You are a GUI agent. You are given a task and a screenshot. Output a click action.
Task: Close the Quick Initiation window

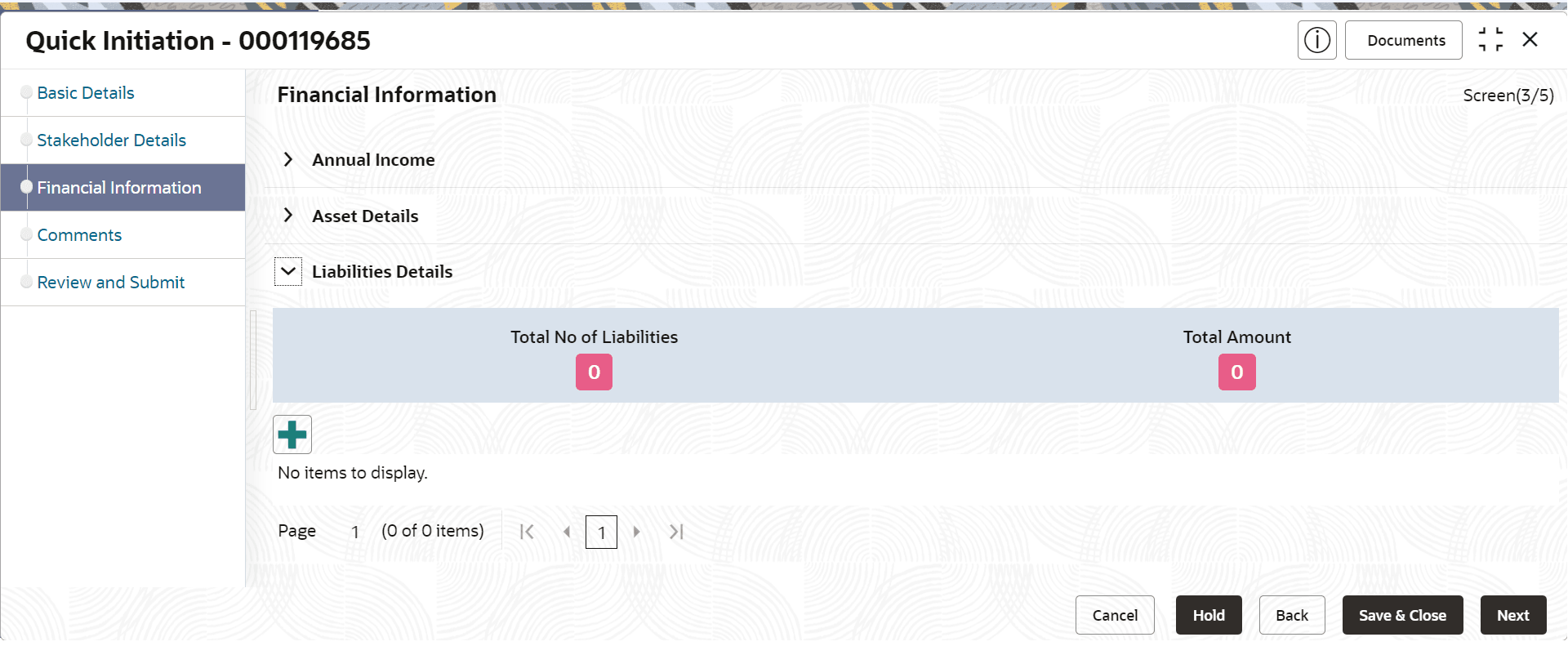1530,39
